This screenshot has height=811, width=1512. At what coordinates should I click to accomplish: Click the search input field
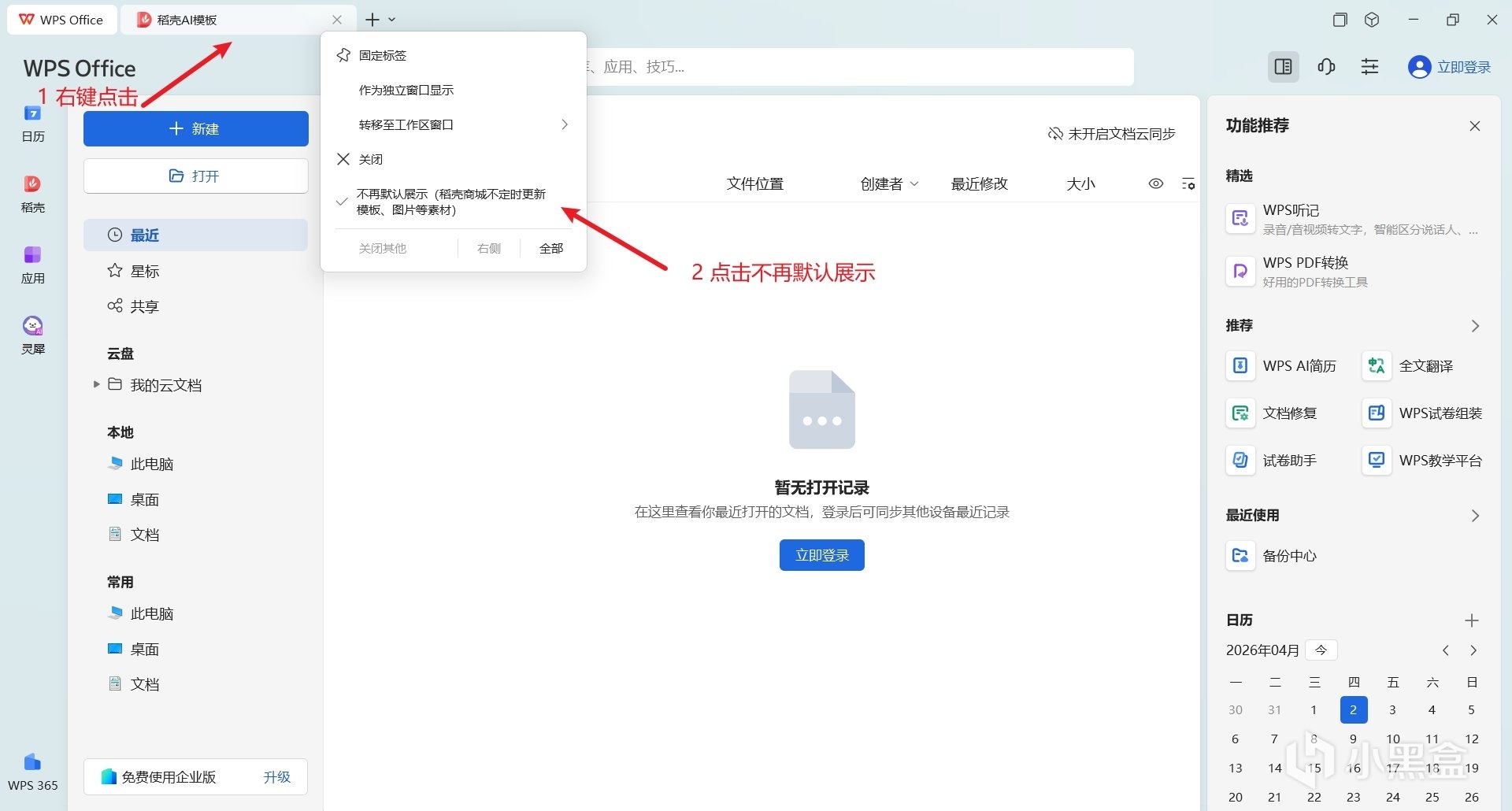click(858, 67)
